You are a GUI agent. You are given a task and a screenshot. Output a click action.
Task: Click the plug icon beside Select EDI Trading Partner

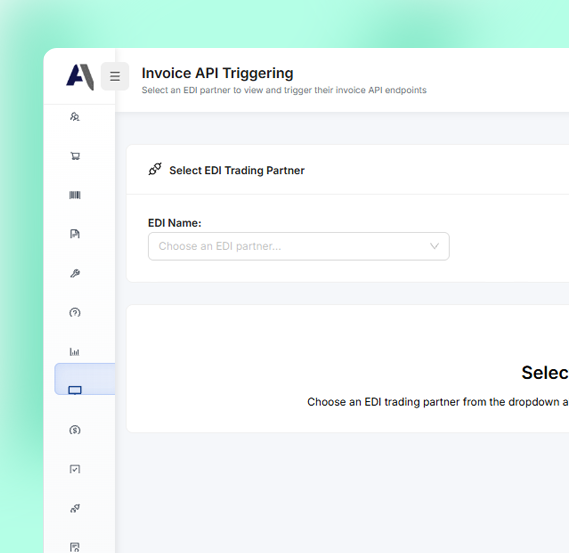point(155,169)
